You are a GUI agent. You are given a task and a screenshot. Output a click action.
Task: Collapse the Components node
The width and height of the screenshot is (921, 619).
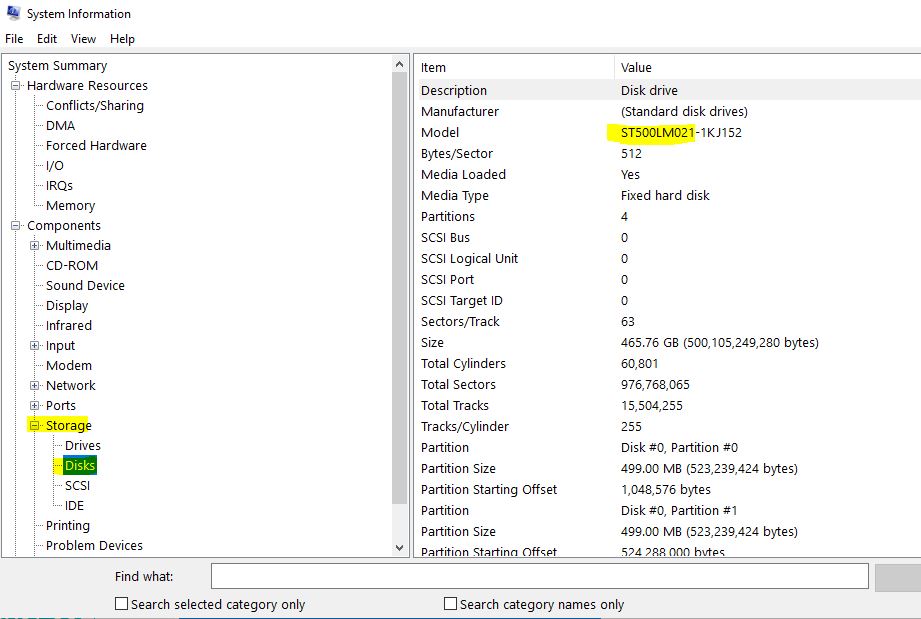(x=14, y=225)
